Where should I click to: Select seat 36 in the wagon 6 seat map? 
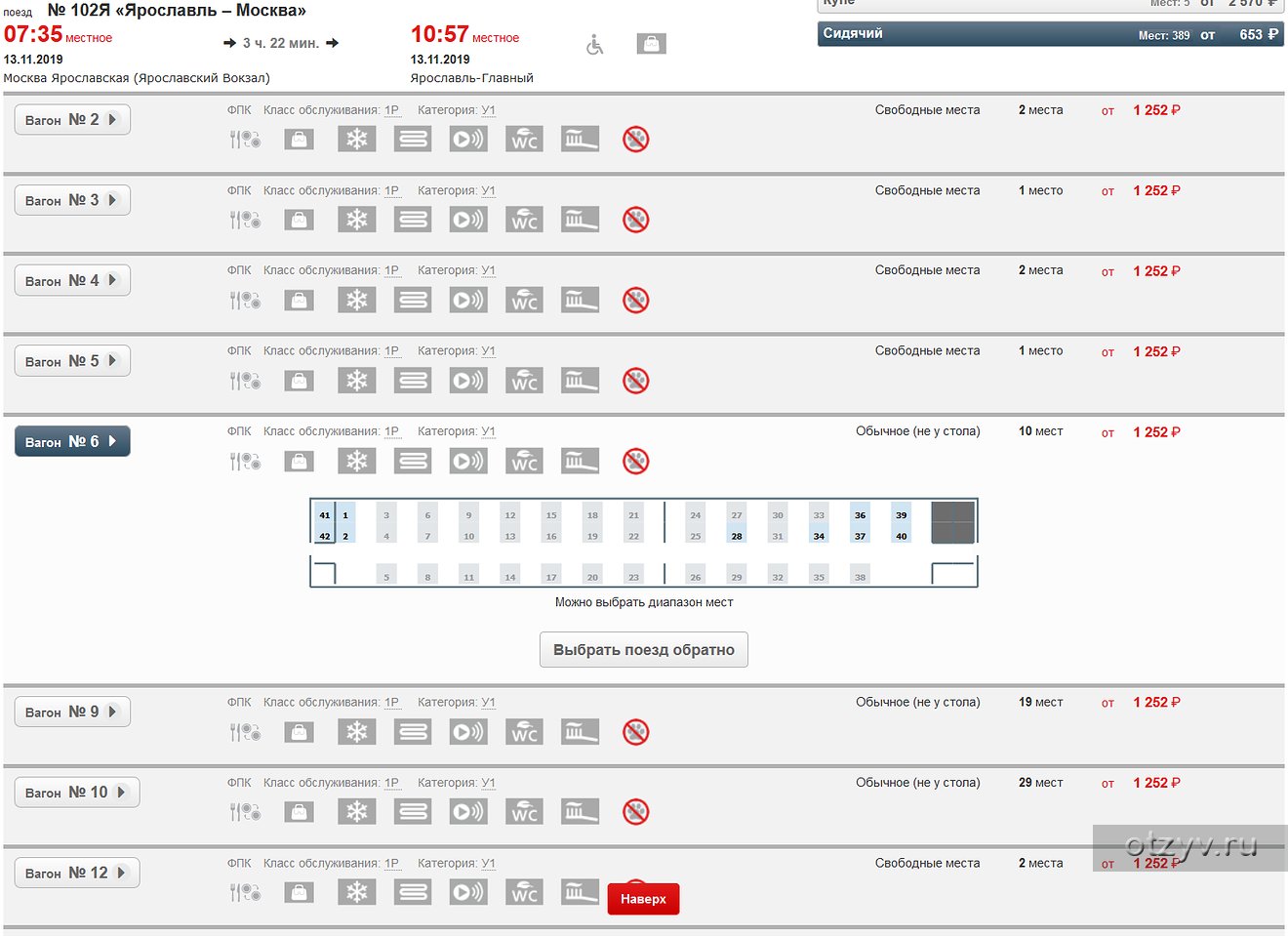860,515
